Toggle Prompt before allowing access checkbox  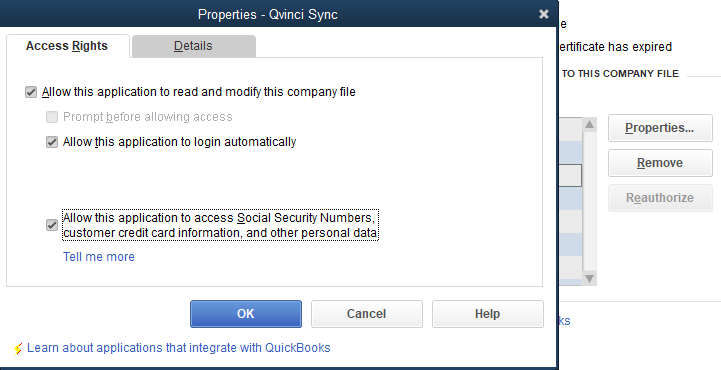(x=52, y=117)
